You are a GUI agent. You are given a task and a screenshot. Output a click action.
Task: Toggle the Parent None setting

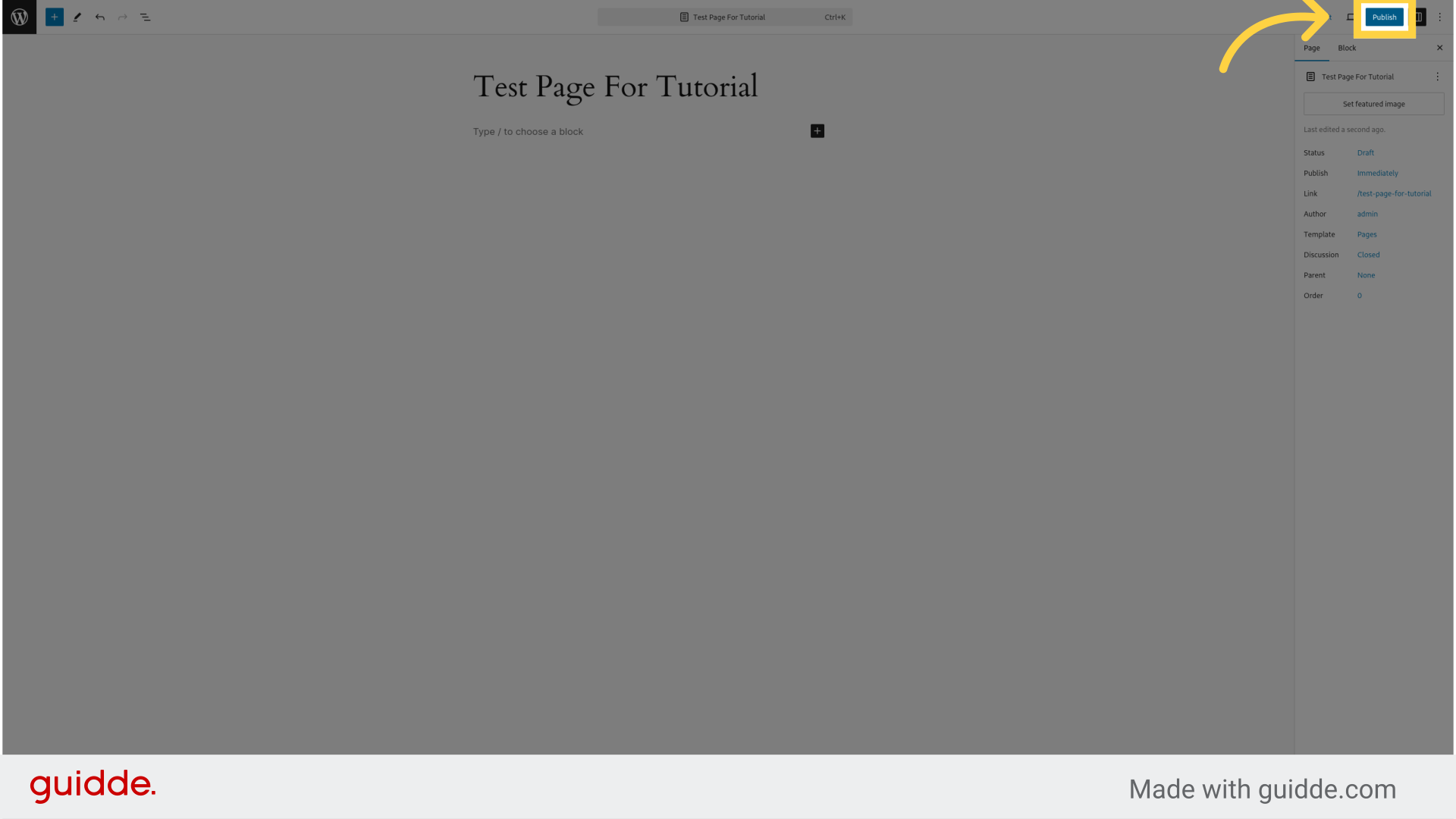(x=1365, y=274)
